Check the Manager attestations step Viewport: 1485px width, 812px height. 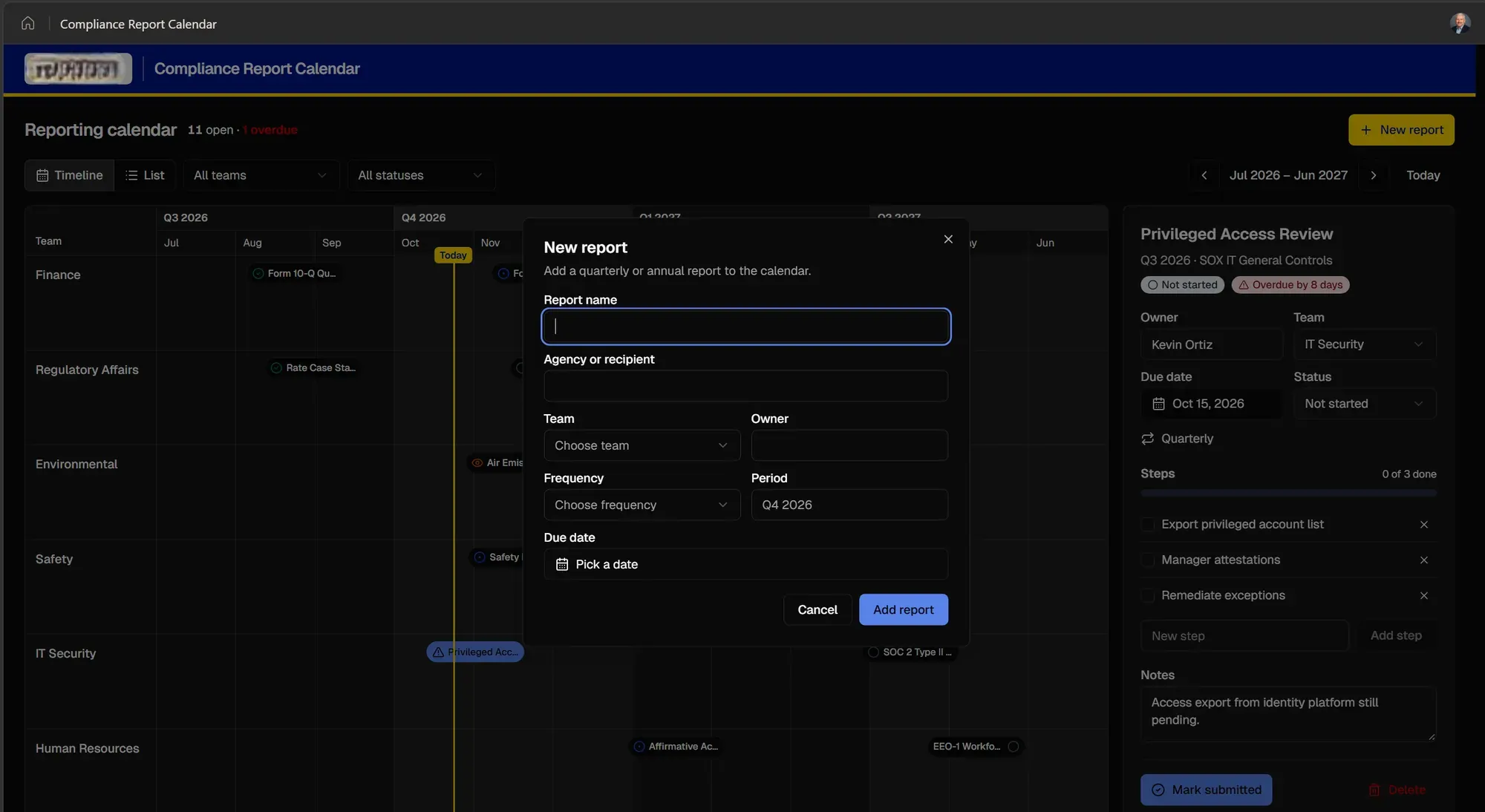point(1148,560)
